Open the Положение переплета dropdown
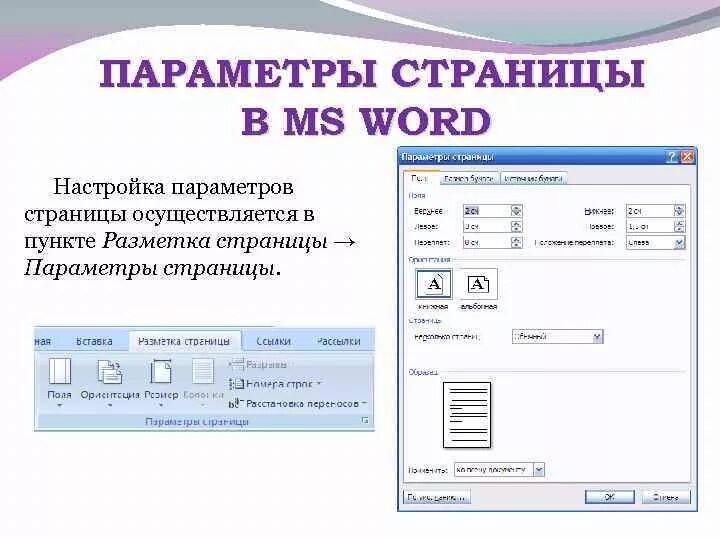This screenshot has height=540, width=720. [x=656, y=242]
